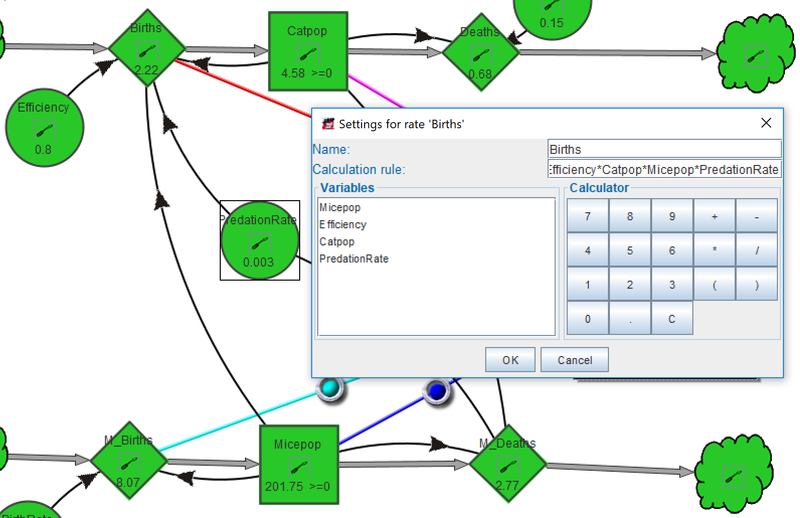
Task: Select the M_Deaths rate diamond
Action: point(508,464)
